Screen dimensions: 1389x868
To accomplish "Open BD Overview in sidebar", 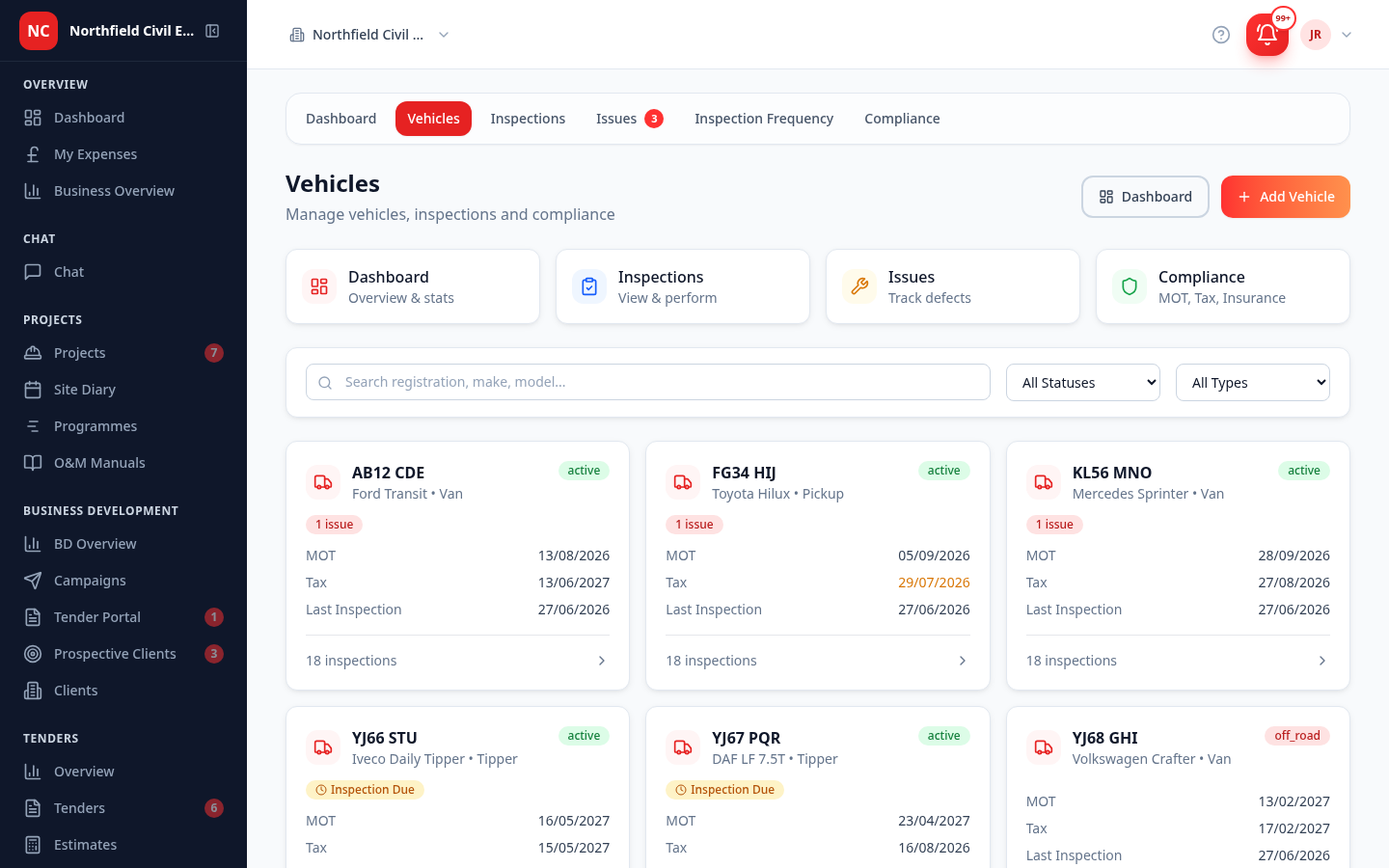I will (x=123, y=544).
